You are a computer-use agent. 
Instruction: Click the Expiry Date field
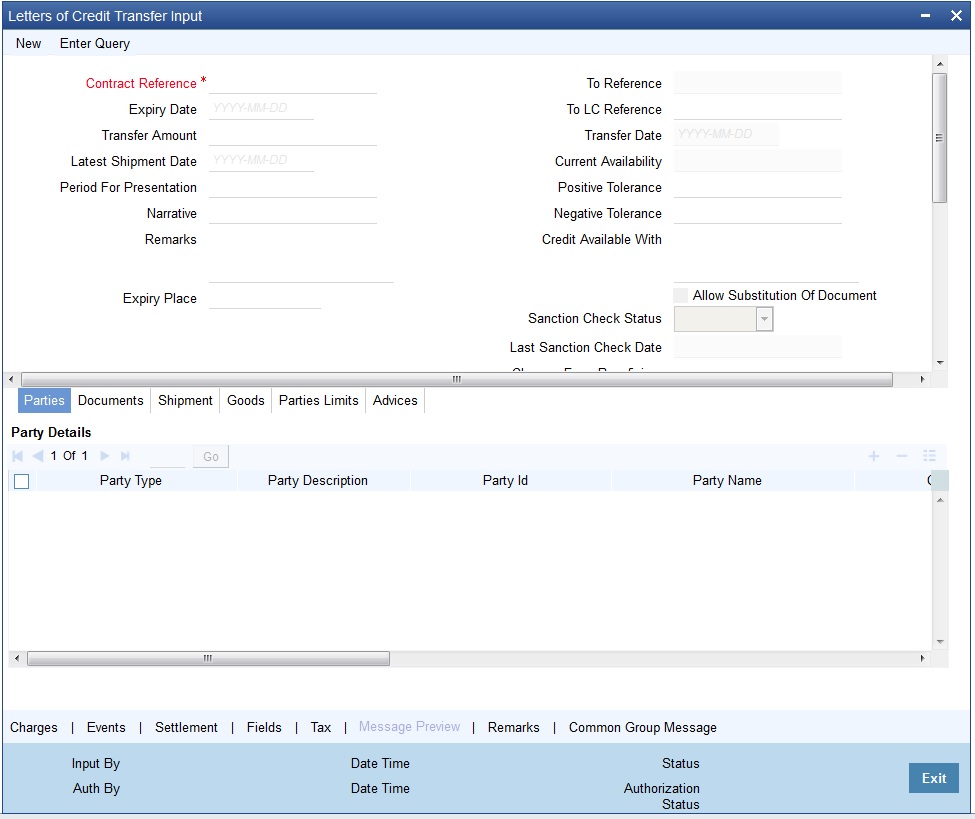click(x=261, y=108)
